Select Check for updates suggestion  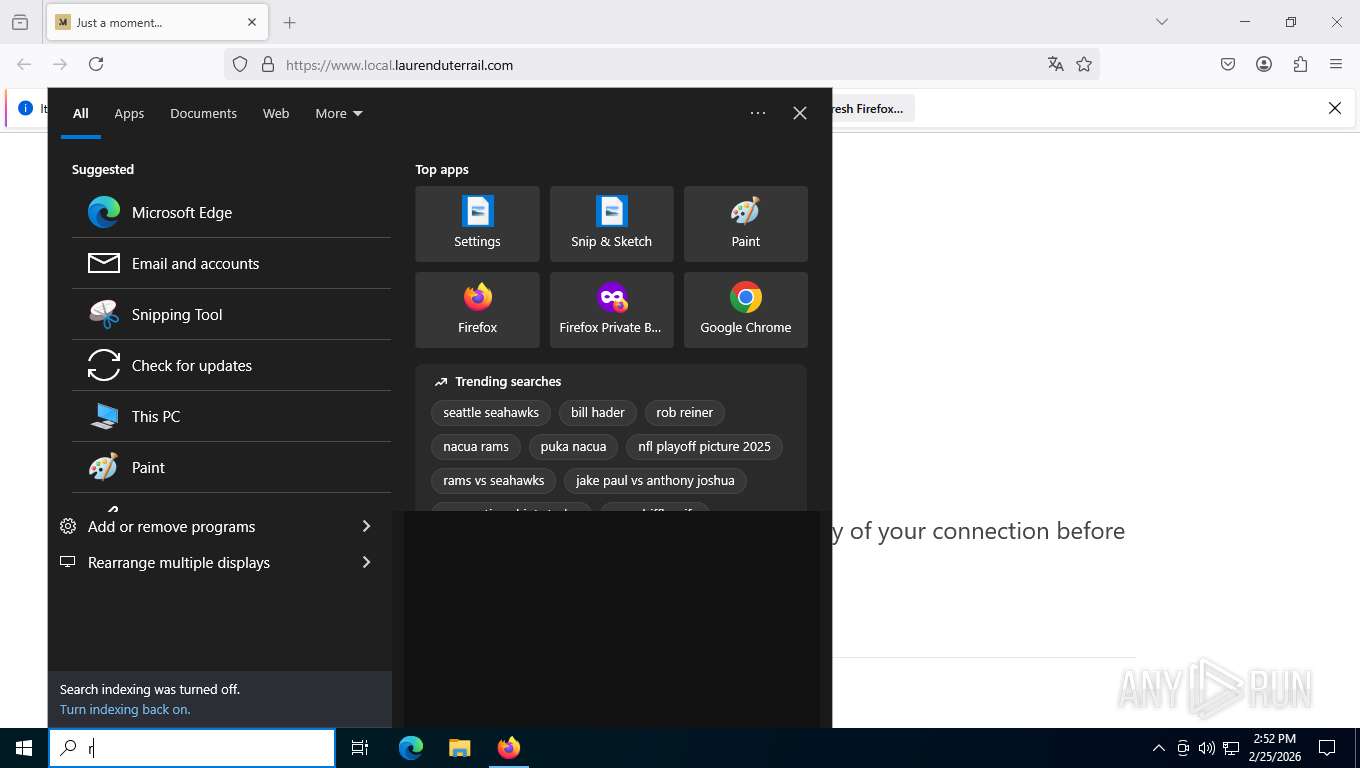(231, 365)
